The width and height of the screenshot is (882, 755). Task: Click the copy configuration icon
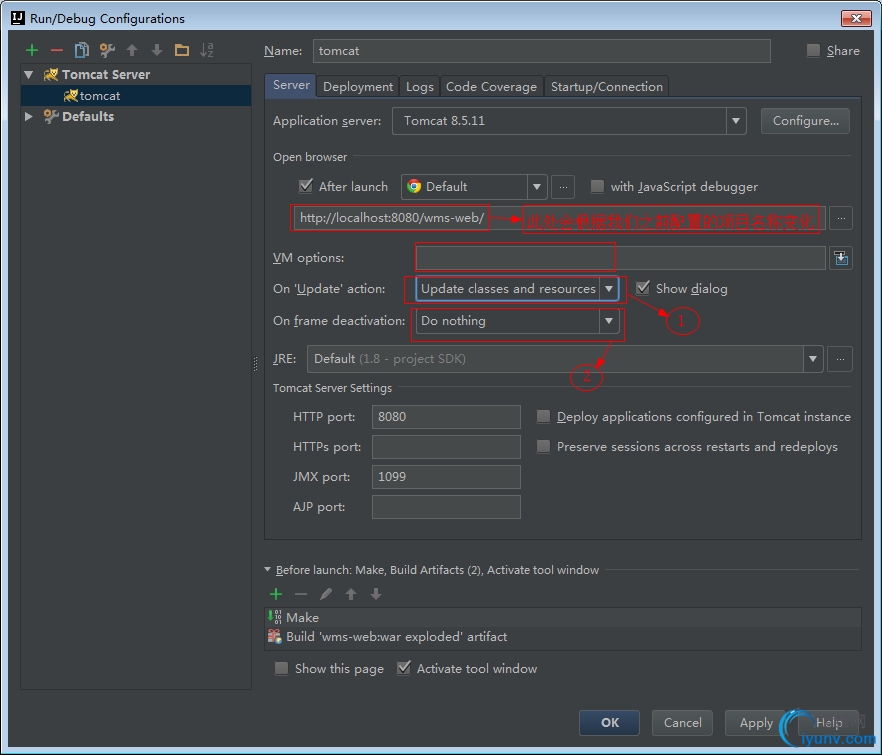point(82,50)
